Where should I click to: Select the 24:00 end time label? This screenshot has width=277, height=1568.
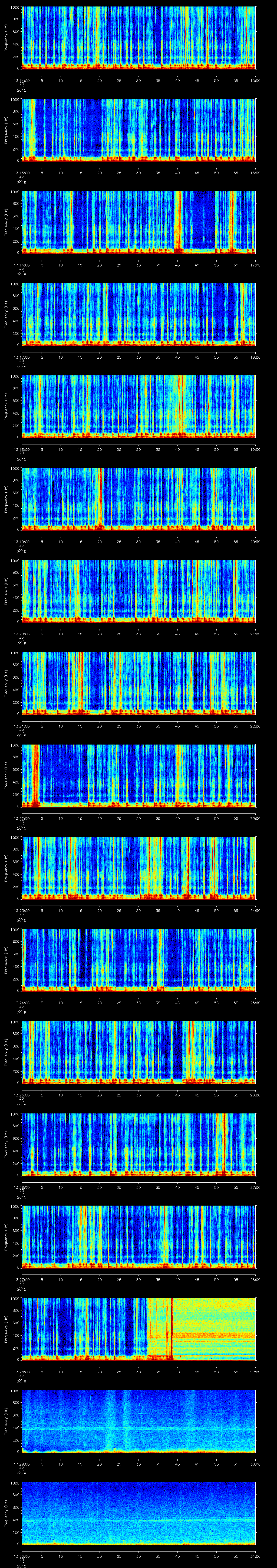[255, 910]
